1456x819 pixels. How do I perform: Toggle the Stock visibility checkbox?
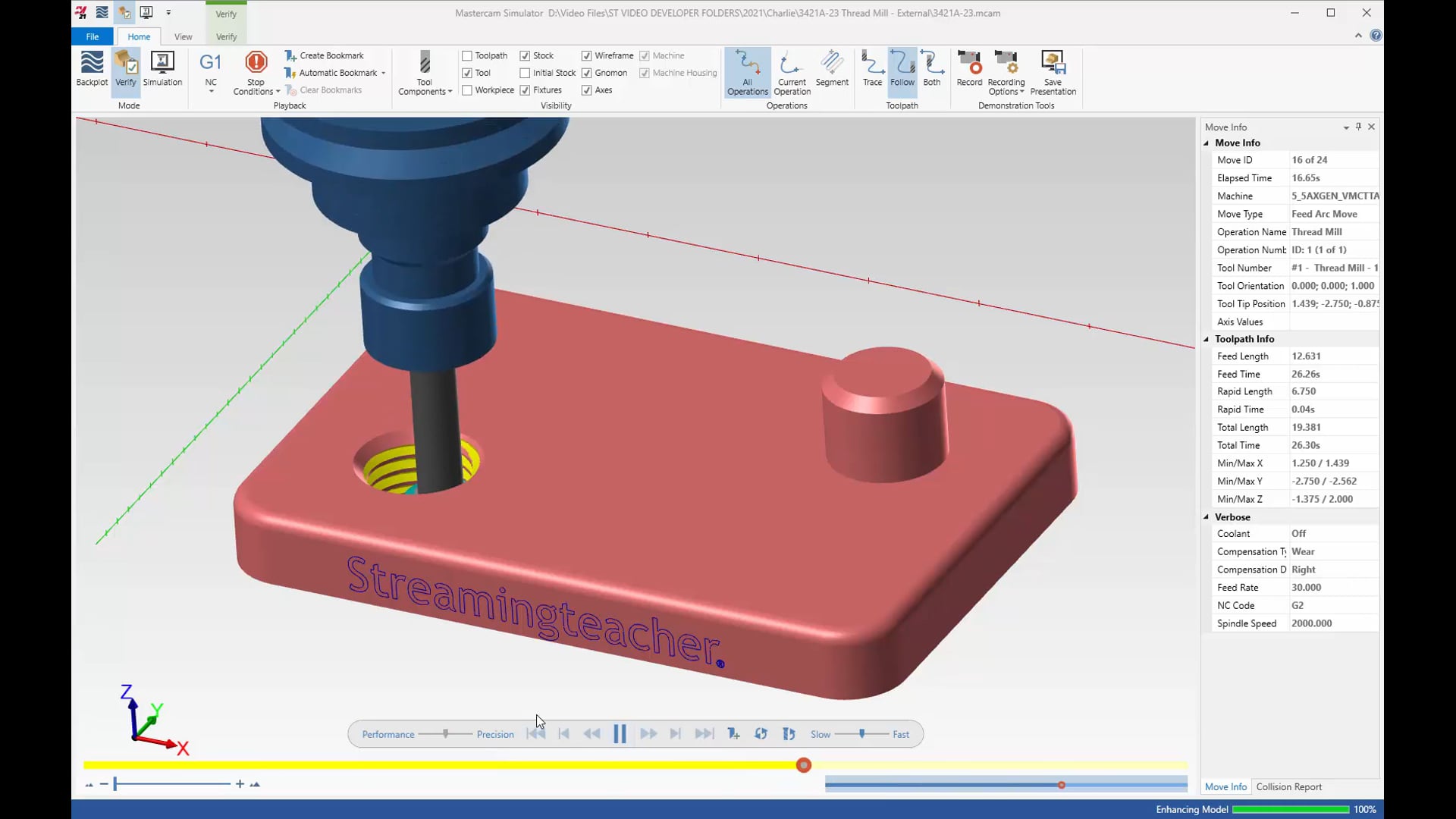pyautogui.click(x=525, y=55)
